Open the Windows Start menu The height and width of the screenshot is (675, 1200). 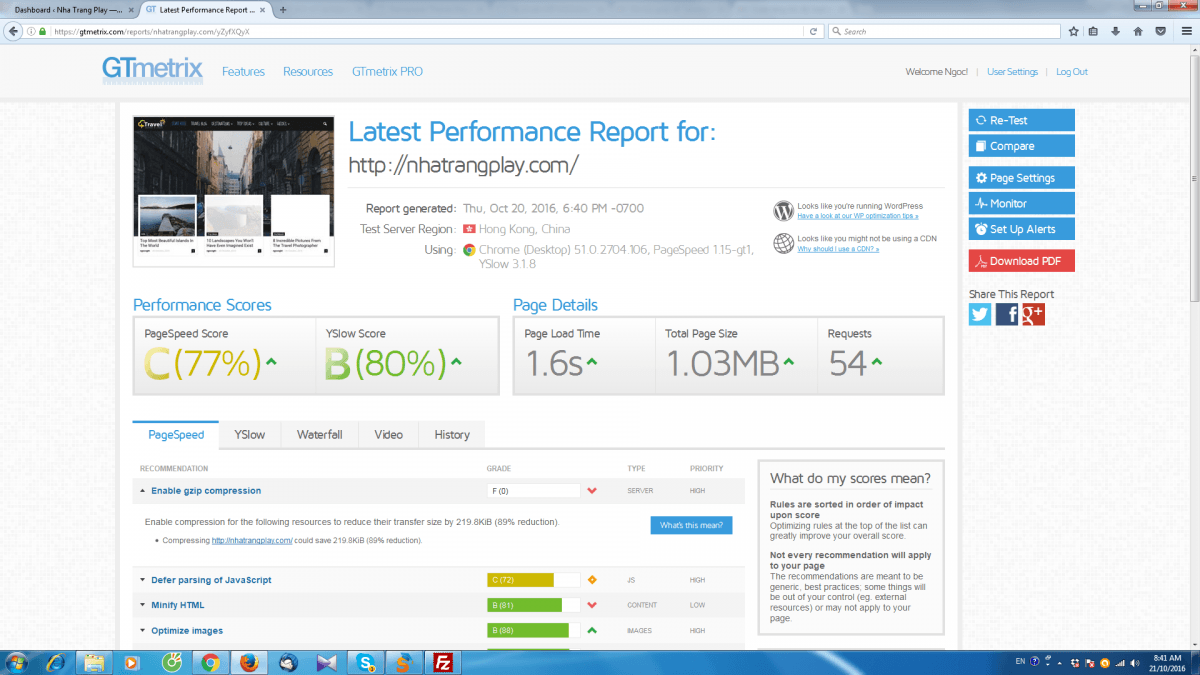[18, 662]
